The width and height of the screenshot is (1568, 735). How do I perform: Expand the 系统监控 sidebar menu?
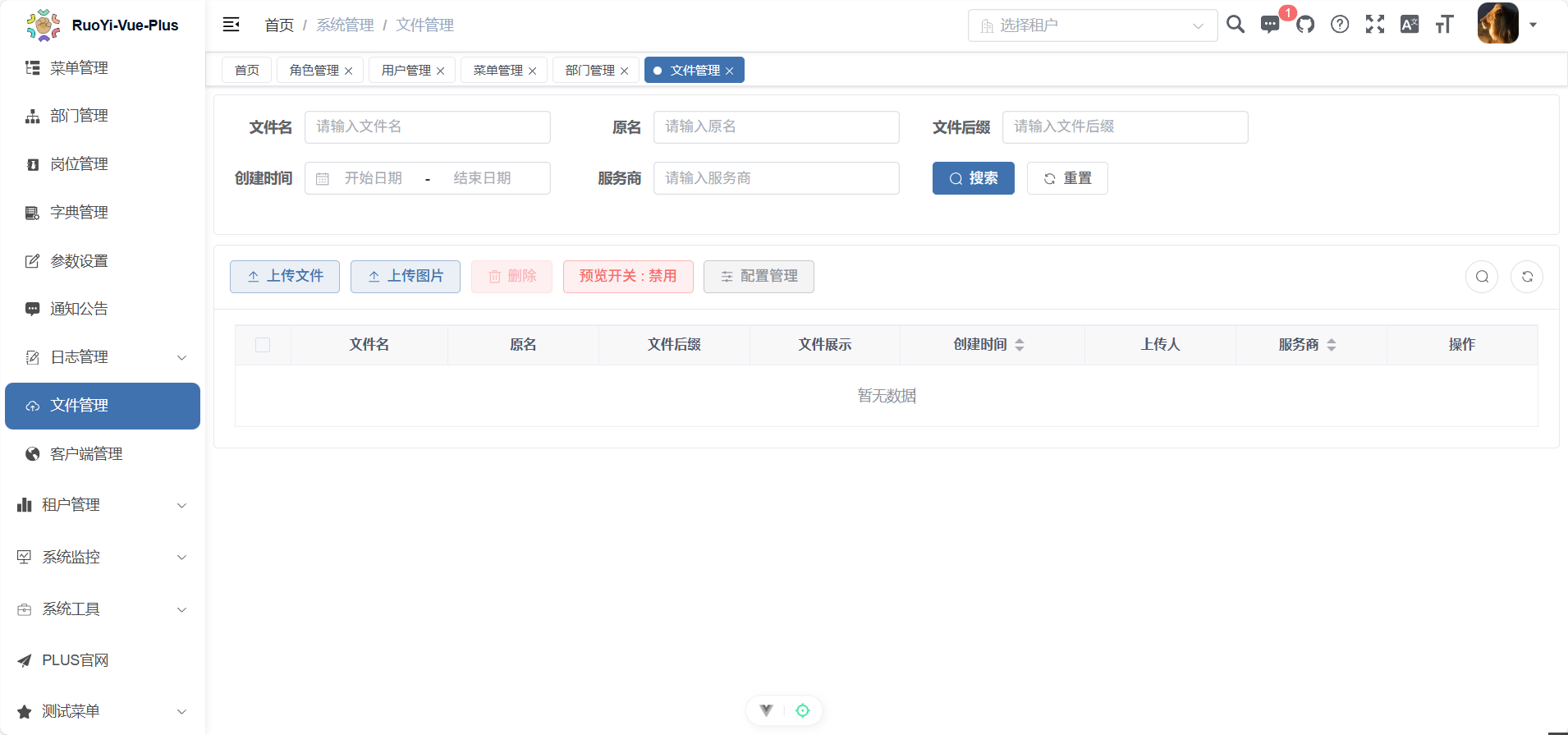(103, 557)
